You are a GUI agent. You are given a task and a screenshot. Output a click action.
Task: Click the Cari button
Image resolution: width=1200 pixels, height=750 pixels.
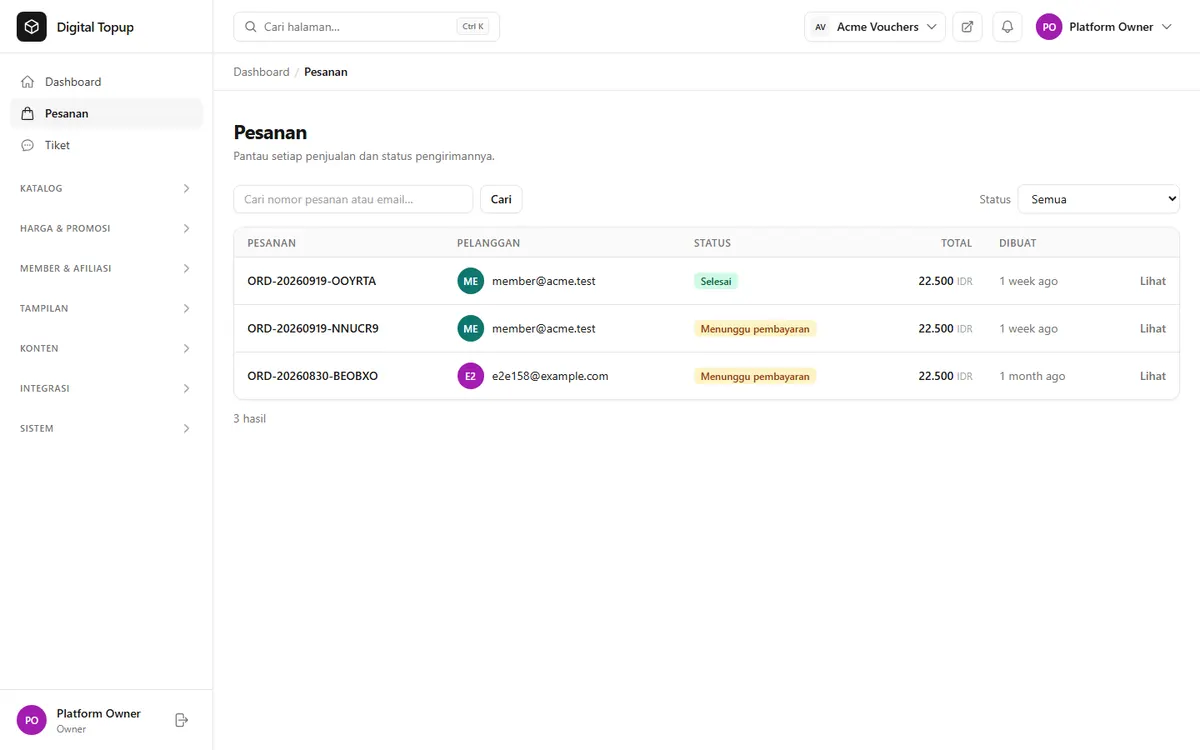(501, 199)
